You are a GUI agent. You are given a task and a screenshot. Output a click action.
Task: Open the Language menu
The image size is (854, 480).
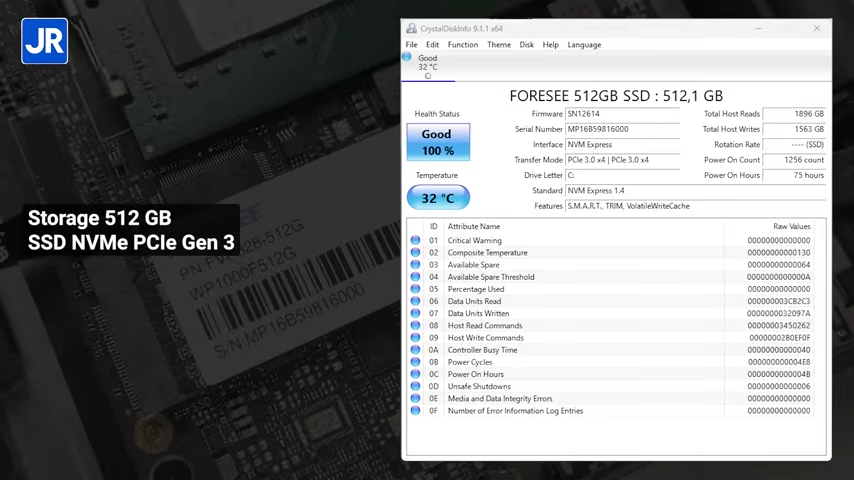584,45
